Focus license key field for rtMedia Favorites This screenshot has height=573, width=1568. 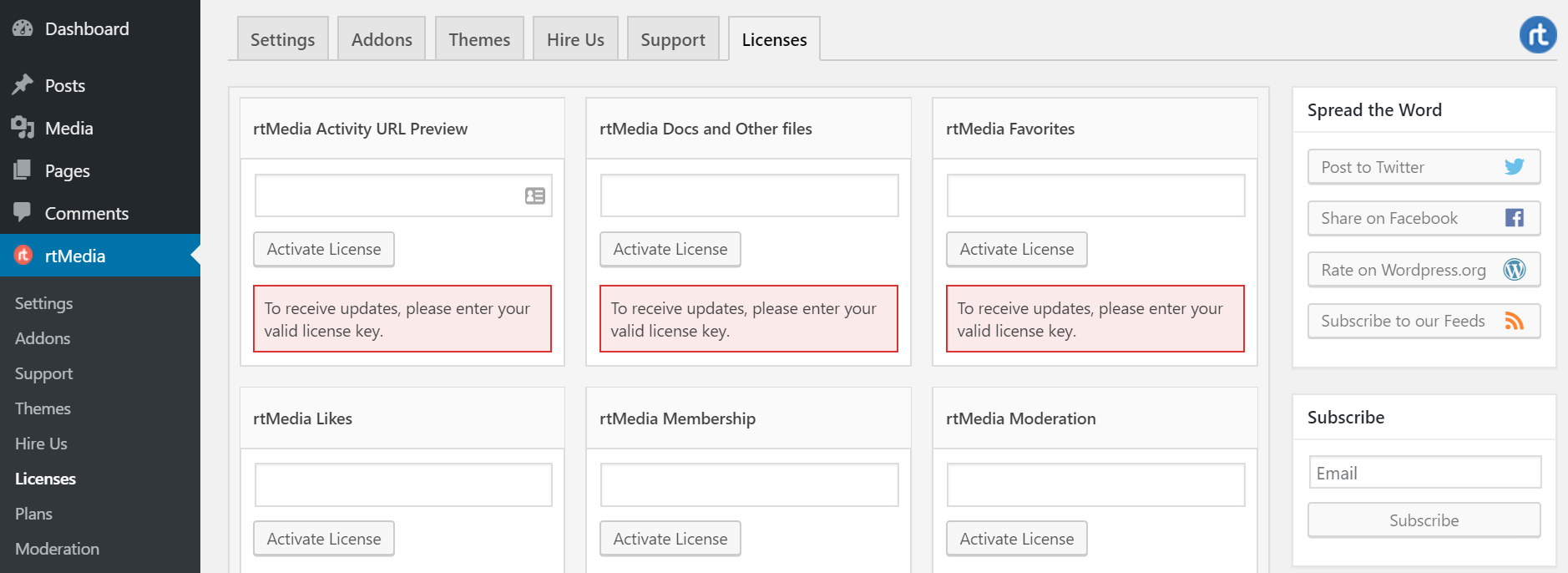[1095, 195]
